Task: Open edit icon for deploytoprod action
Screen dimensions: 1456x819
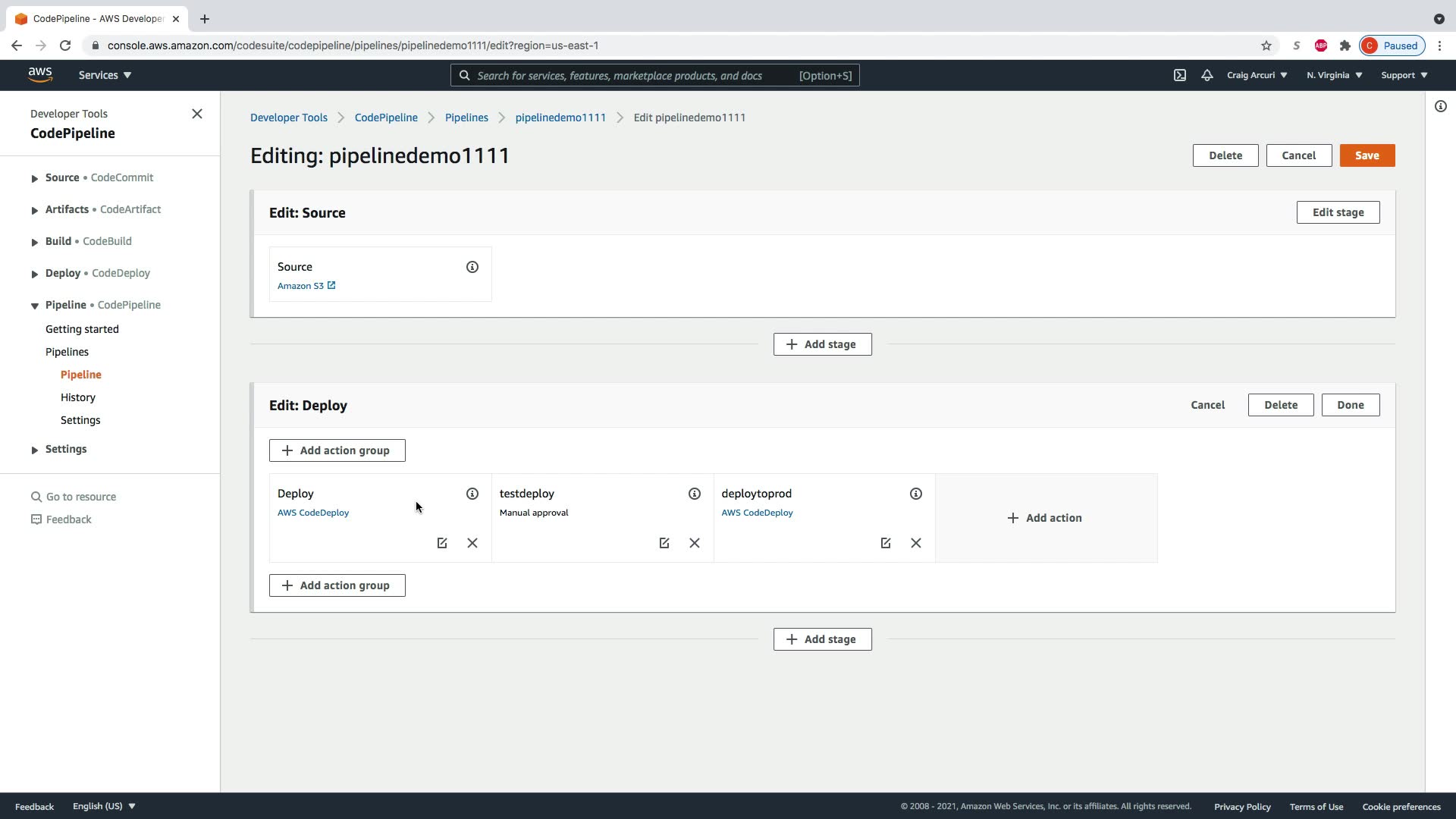Action: click(x=885, y=543)
